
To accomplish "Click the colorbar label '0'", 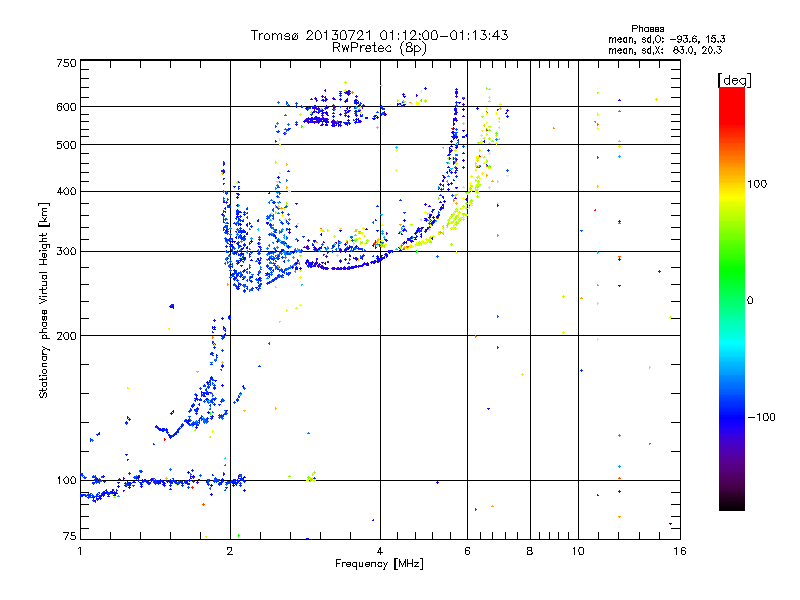I will coord(750,301).
